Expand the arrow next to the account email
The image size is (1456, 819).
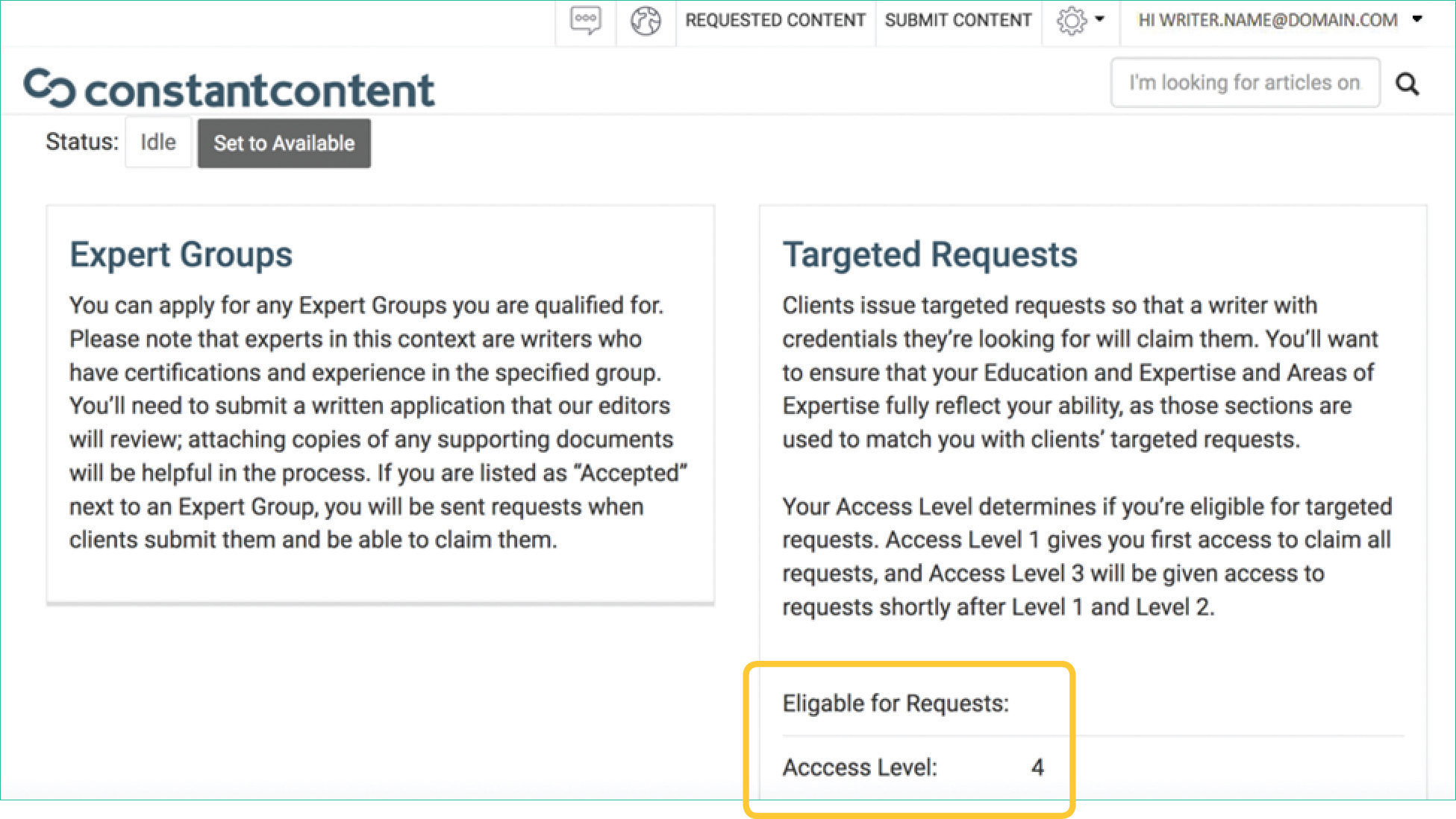1417,19
